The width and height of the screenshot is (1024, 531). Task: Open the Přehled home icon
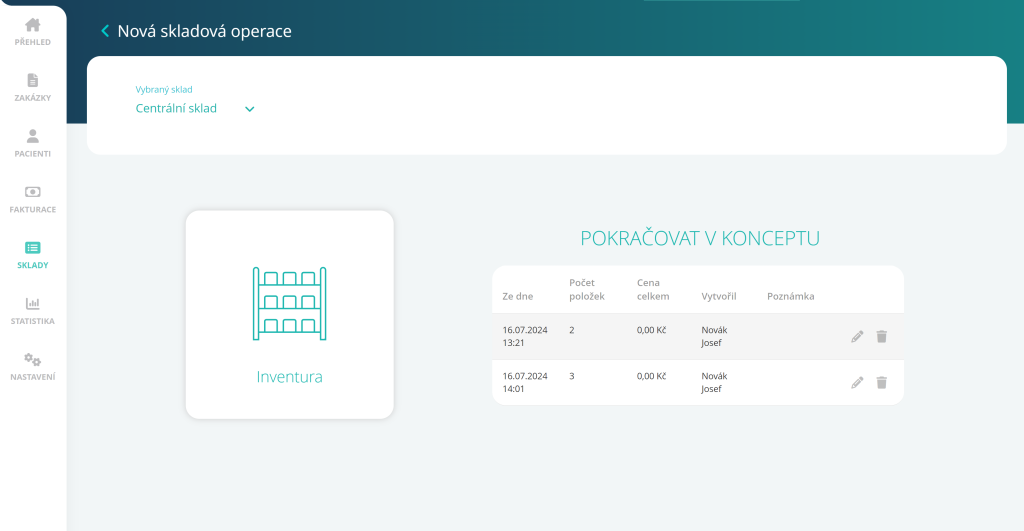[x=33, y=25]
